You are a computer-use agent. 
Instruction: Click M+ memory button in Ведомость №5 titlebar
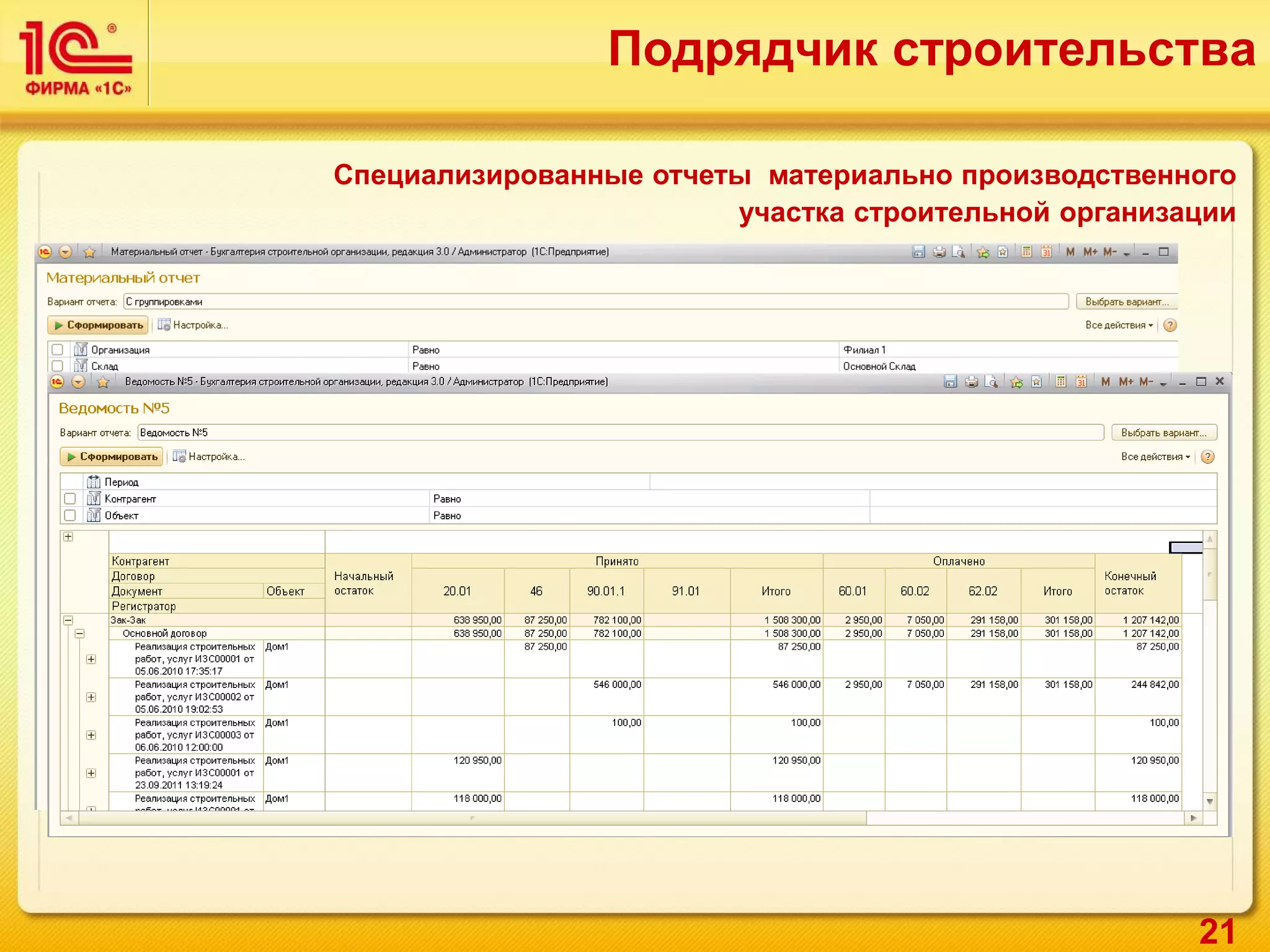[1126, 382]
